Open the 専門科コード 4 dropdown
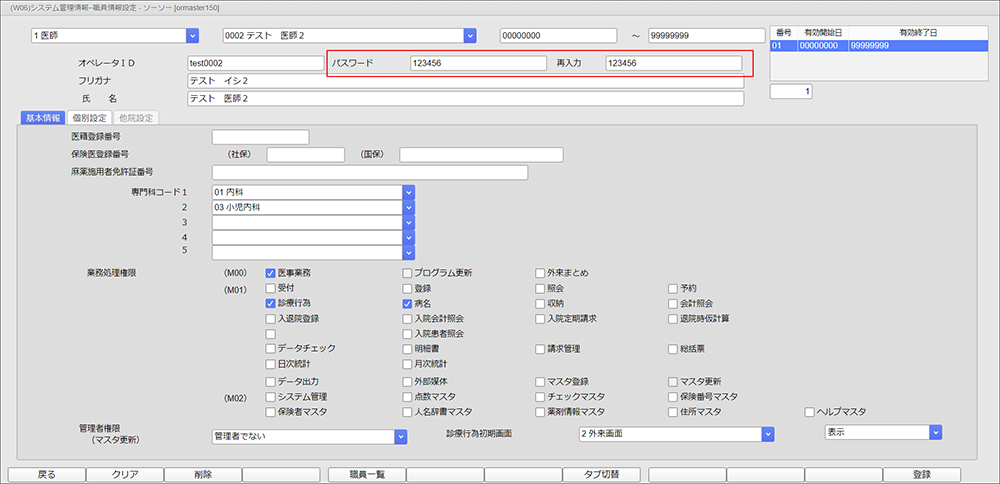 (409, 237)
